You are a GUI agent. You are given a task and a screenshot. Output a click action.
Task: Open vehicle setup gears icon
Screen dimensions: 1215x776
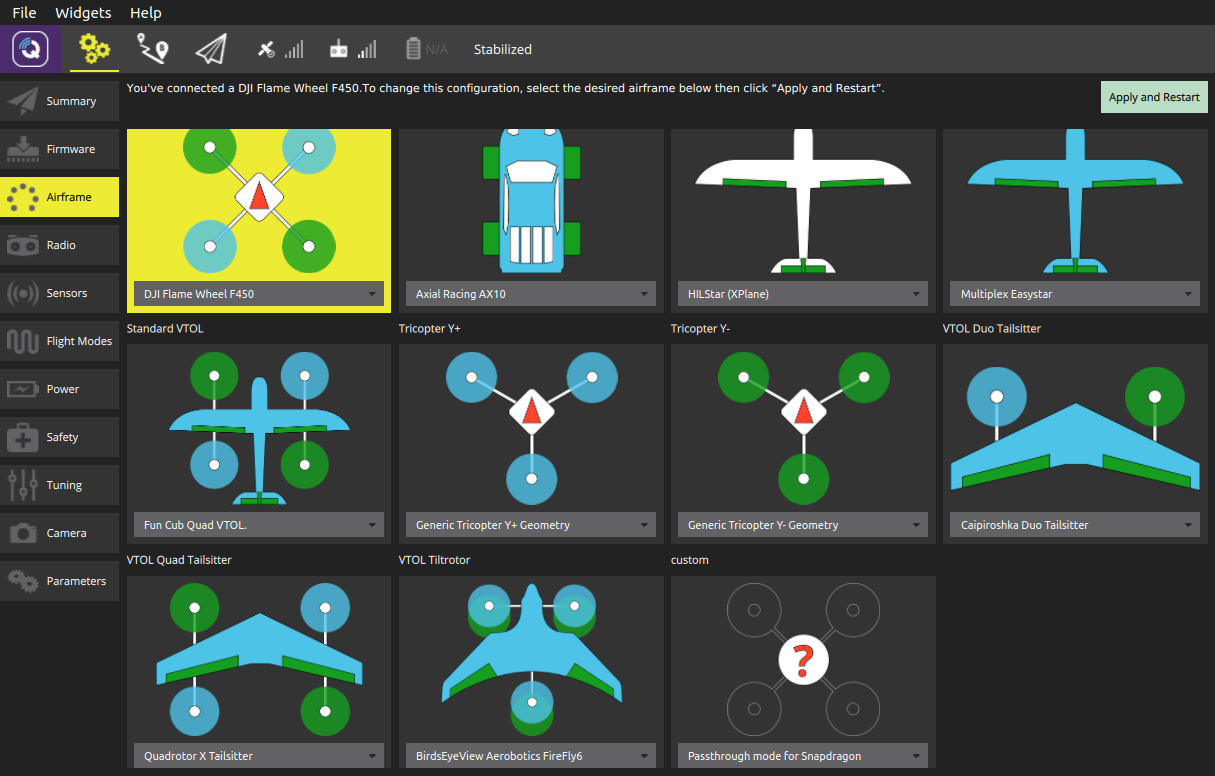94,49
